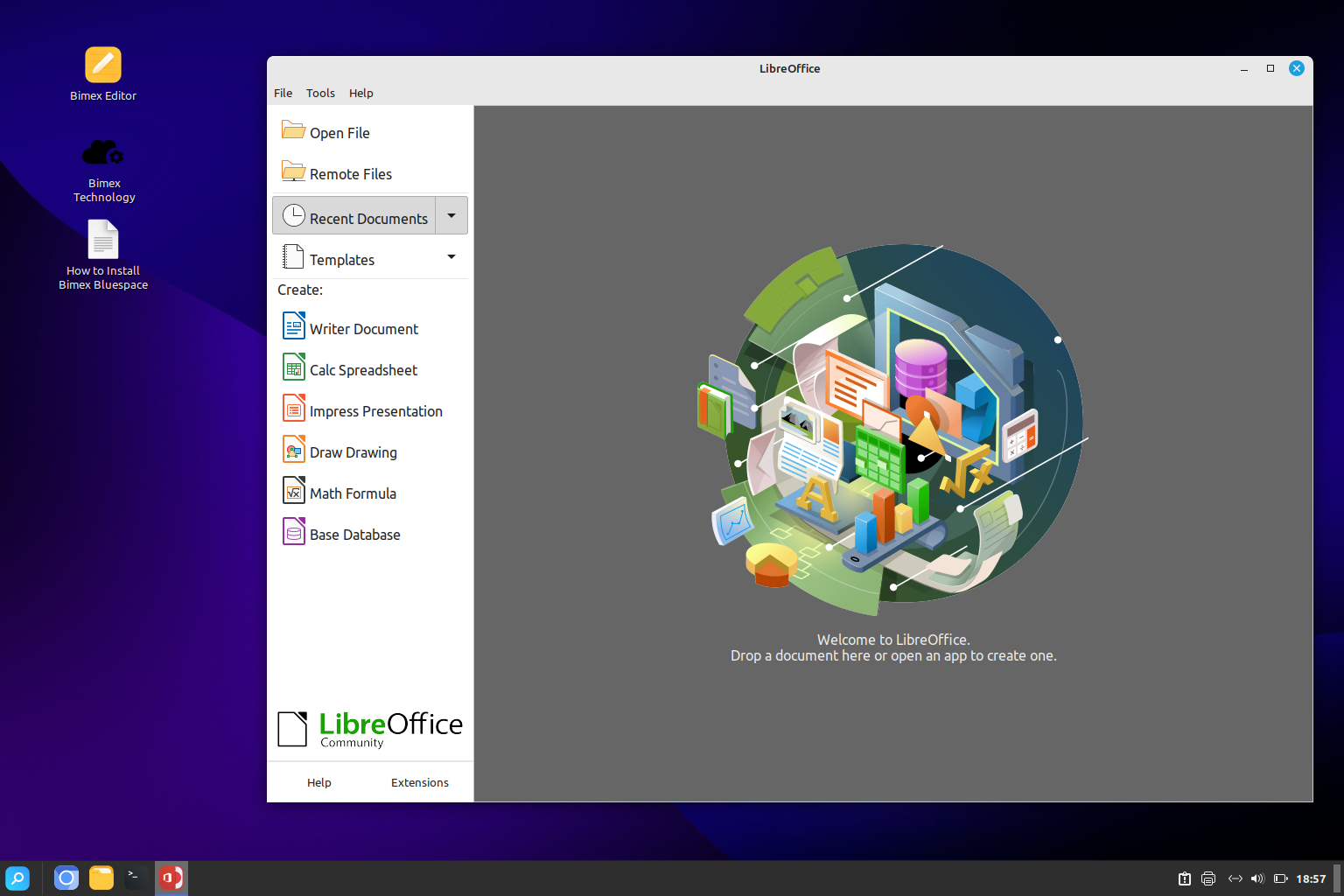Open the file manager from taskbar
Viewport: 1344px width, 896px height.
pos(101,878)
